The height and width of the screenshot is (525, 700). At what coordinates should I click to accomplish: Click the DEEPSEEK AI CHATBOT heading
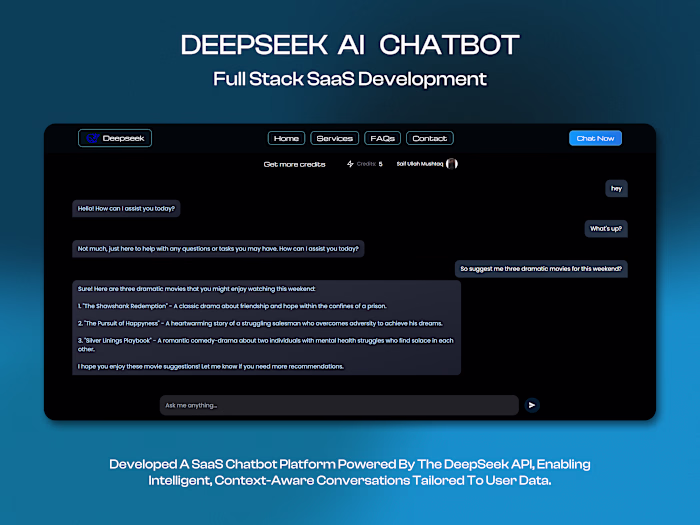[350, 45]
